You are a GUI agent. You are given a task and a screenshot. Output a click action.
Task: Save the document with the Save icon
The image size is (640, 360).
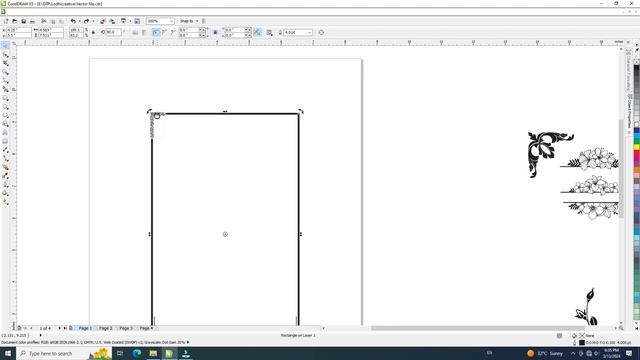[x=24, y=21]
